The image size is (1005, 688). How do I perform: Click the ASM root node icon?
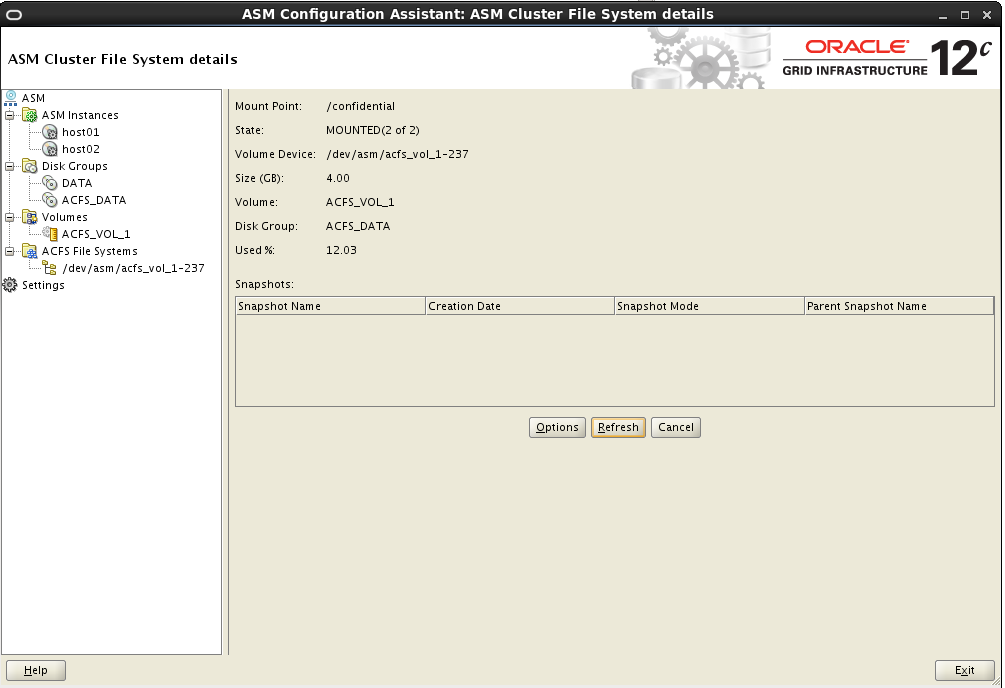11,98
